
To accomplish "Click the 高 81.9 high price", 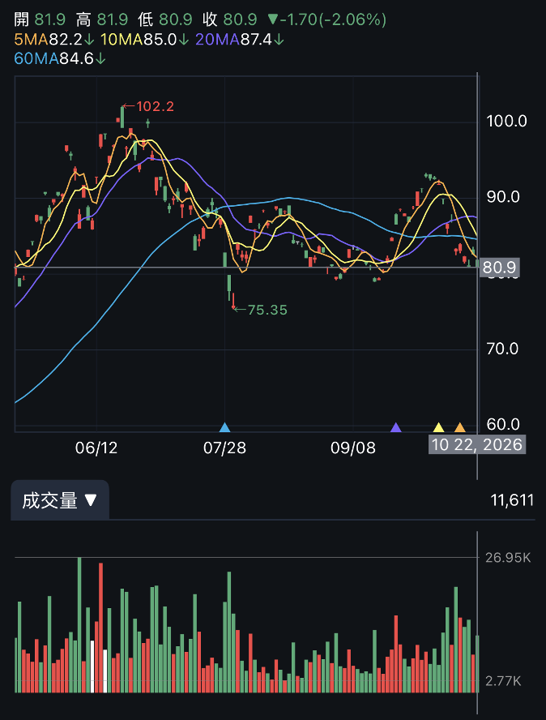I will 102,20.
